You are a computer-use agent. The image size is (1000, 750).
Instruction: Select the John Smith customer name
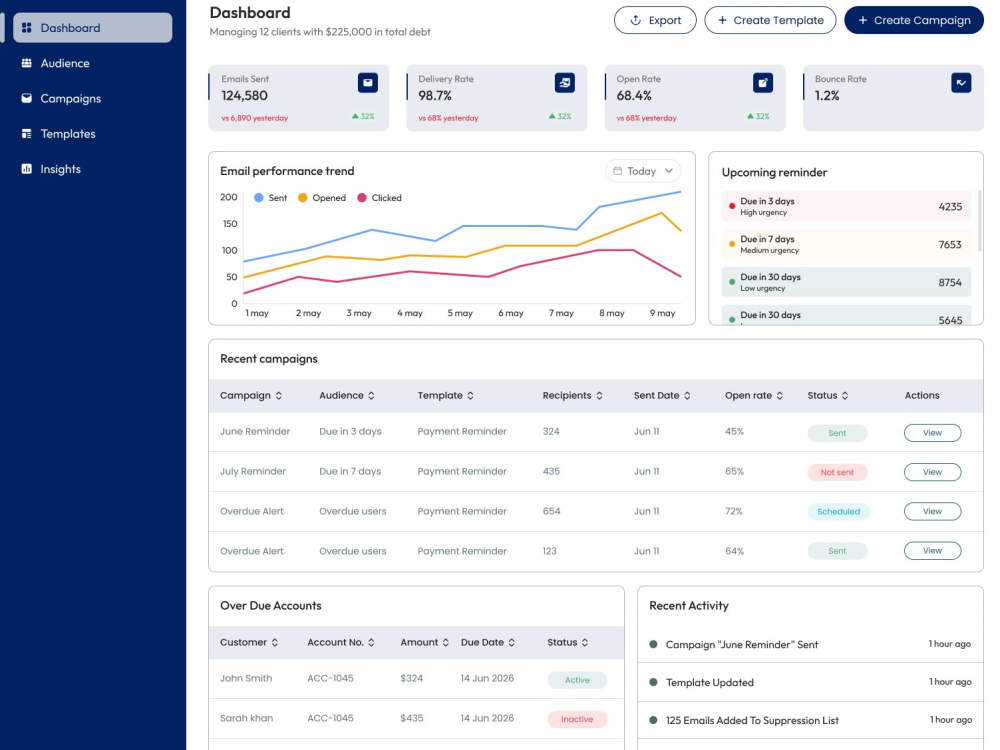coord(246,678)
